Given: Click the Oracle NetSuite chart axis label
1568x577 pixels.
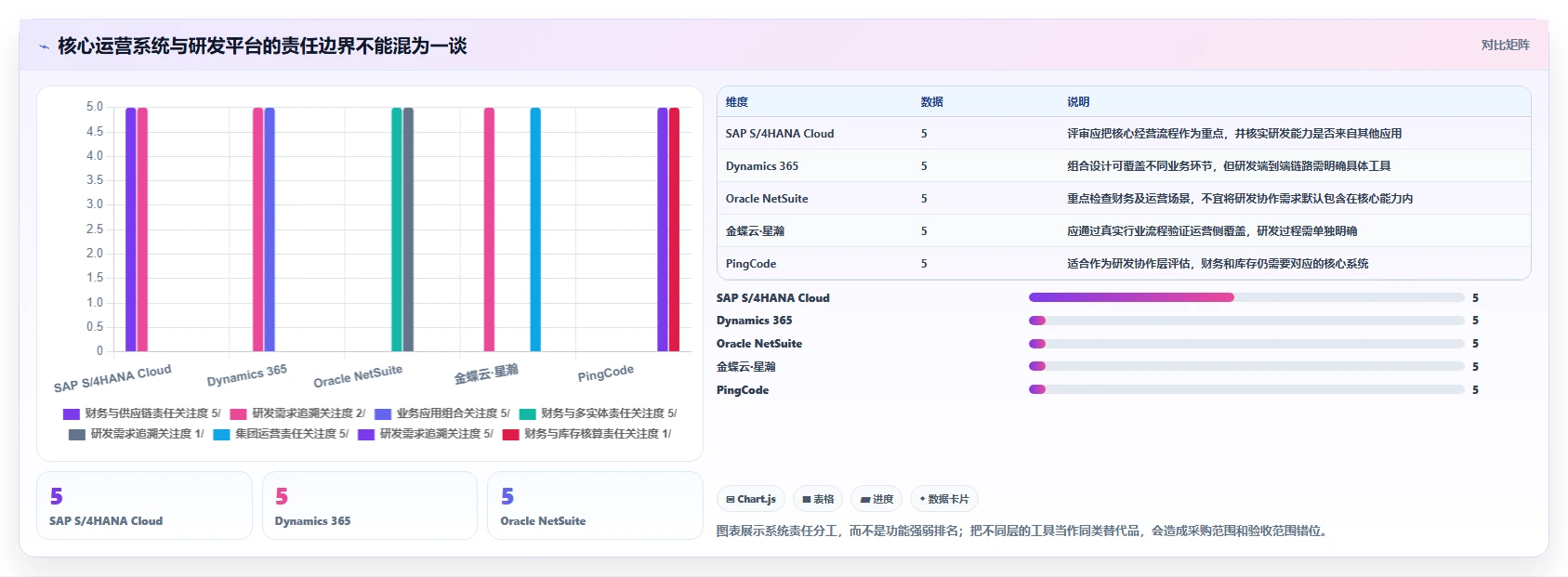Looking at the screenshot, I should (358, 376).
